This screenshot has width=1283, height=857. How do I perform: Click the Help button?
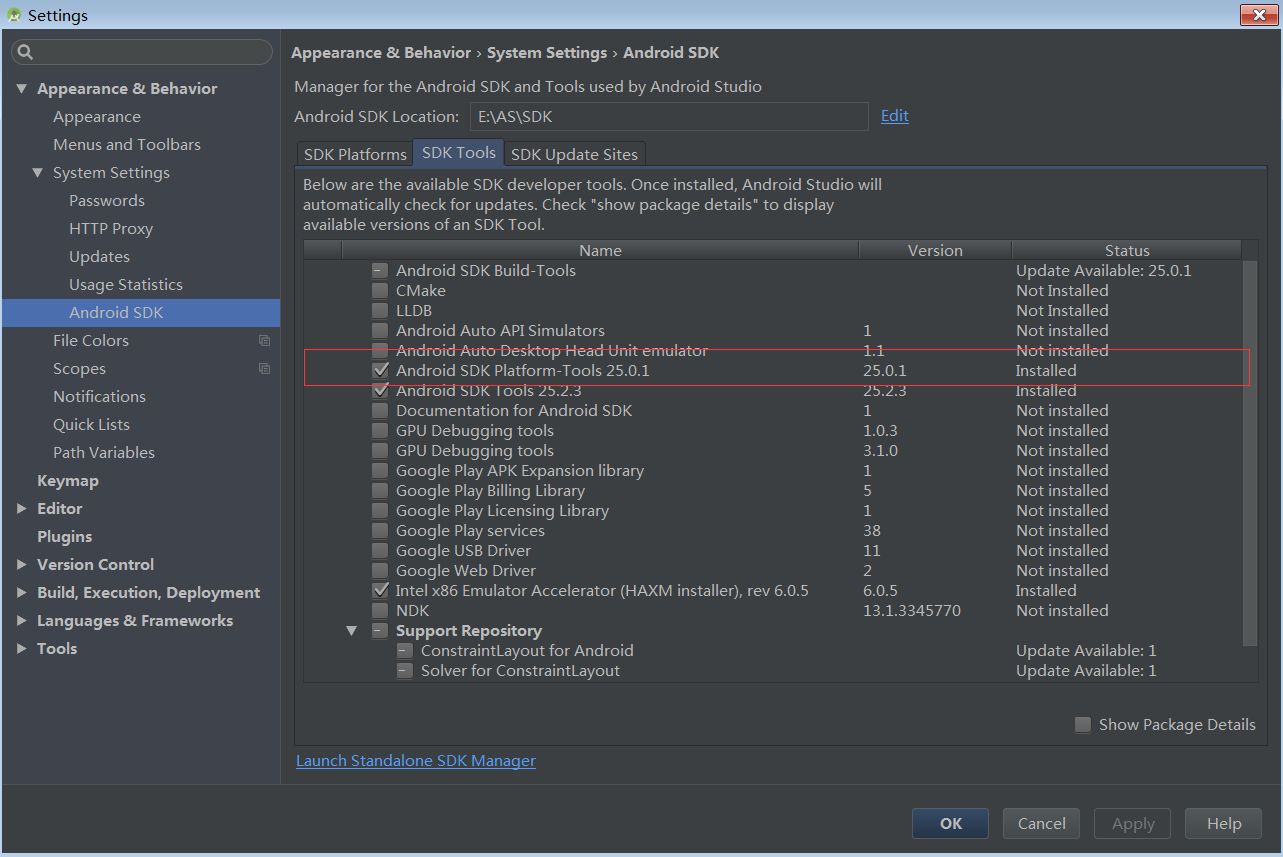[x=1224, y=824]
